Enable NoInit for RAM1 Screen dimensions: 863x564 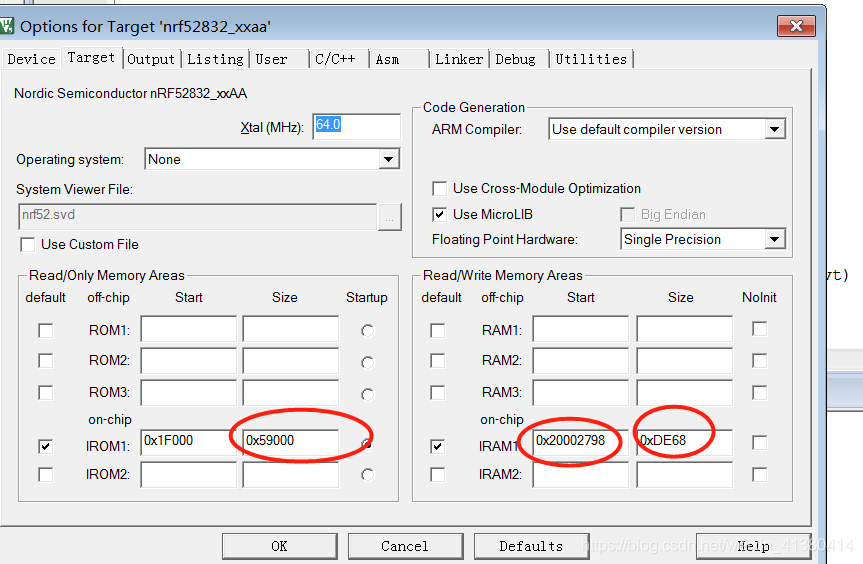click(760, 328)
